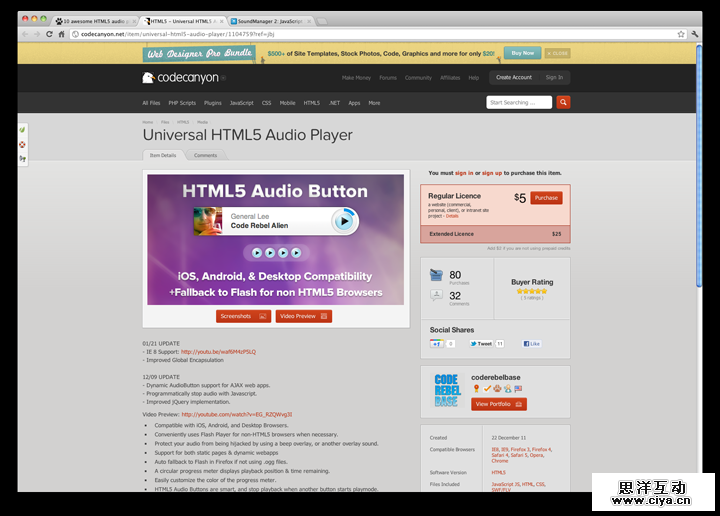This screenshot has height=516, width=720.
Task: Click the page vertical scrollbar
Action: click(699, 165)
